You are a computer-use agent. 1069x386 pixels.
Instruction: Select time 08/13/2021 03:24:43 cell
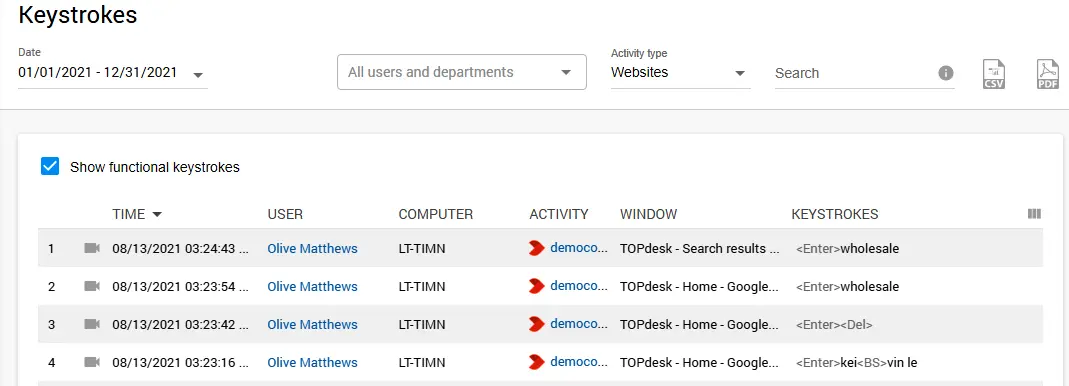pyautogui.click(x=181, y=248)
